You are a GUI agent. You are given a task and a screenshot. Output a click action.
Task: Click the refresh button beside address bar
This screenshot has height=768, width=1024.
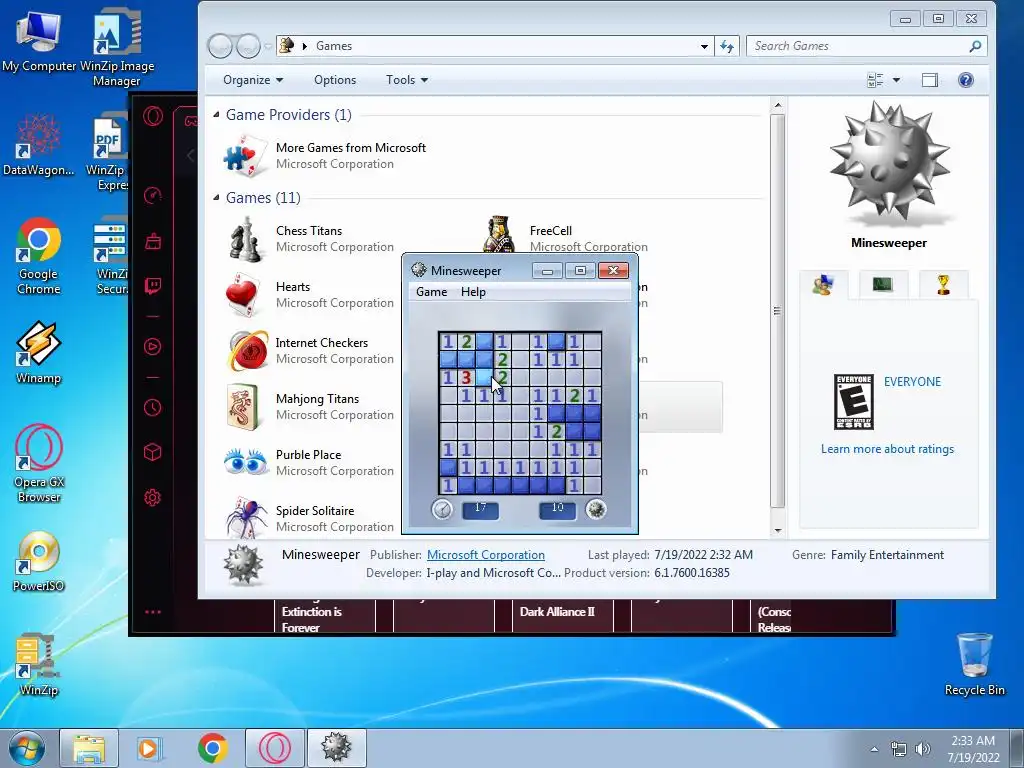point(727,46)
